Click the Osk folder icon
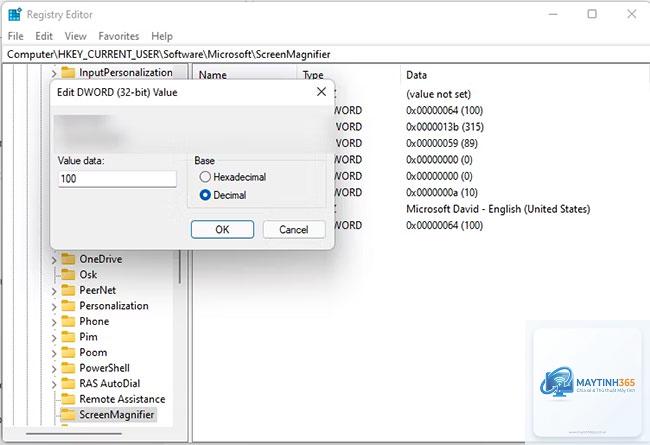 pyautogui.click(x=68, y=275)
